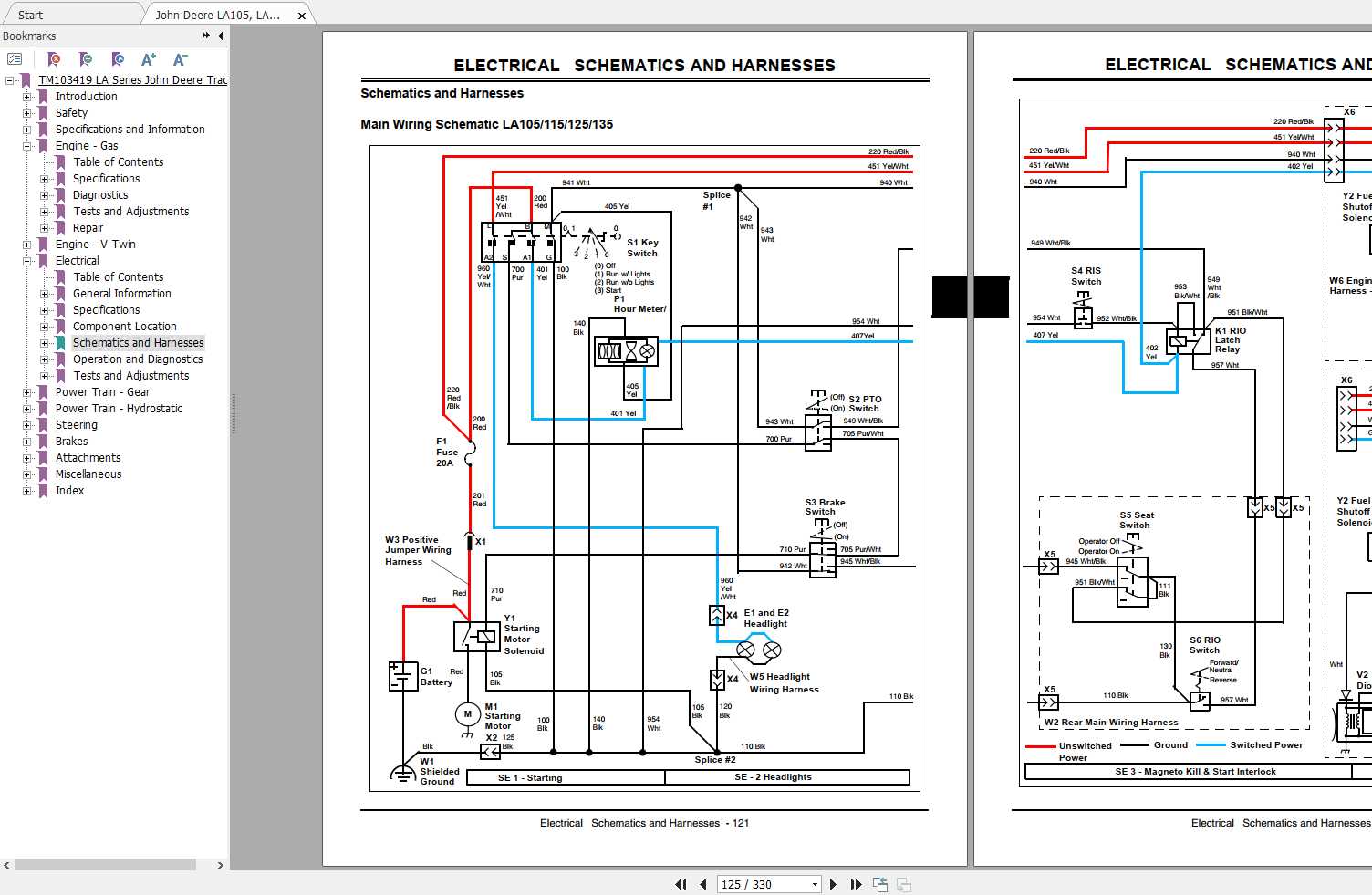Go to the previous page
Screen dimensions: 1372x895
(702, 884)
